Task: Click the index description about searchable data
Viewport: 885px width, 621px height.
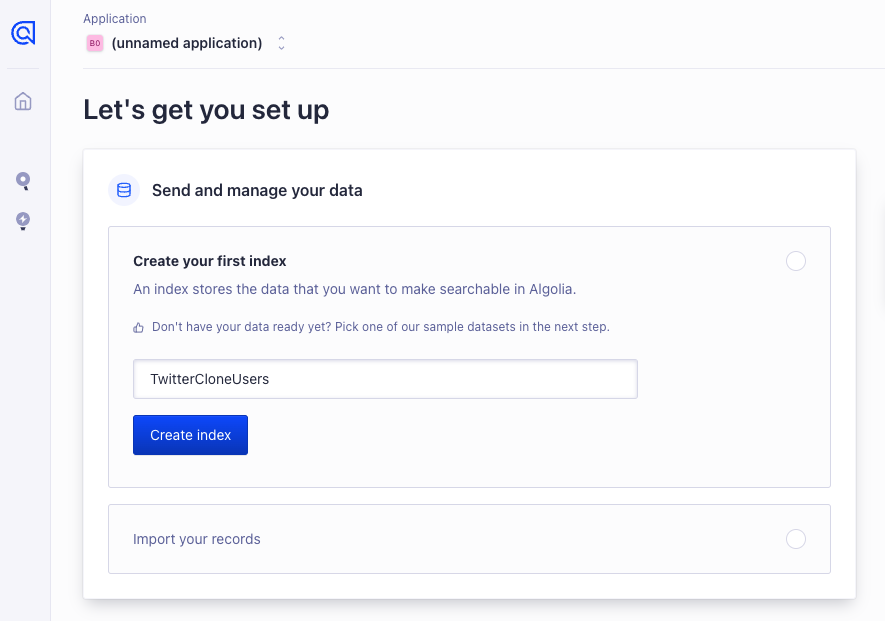Action: 355,289
